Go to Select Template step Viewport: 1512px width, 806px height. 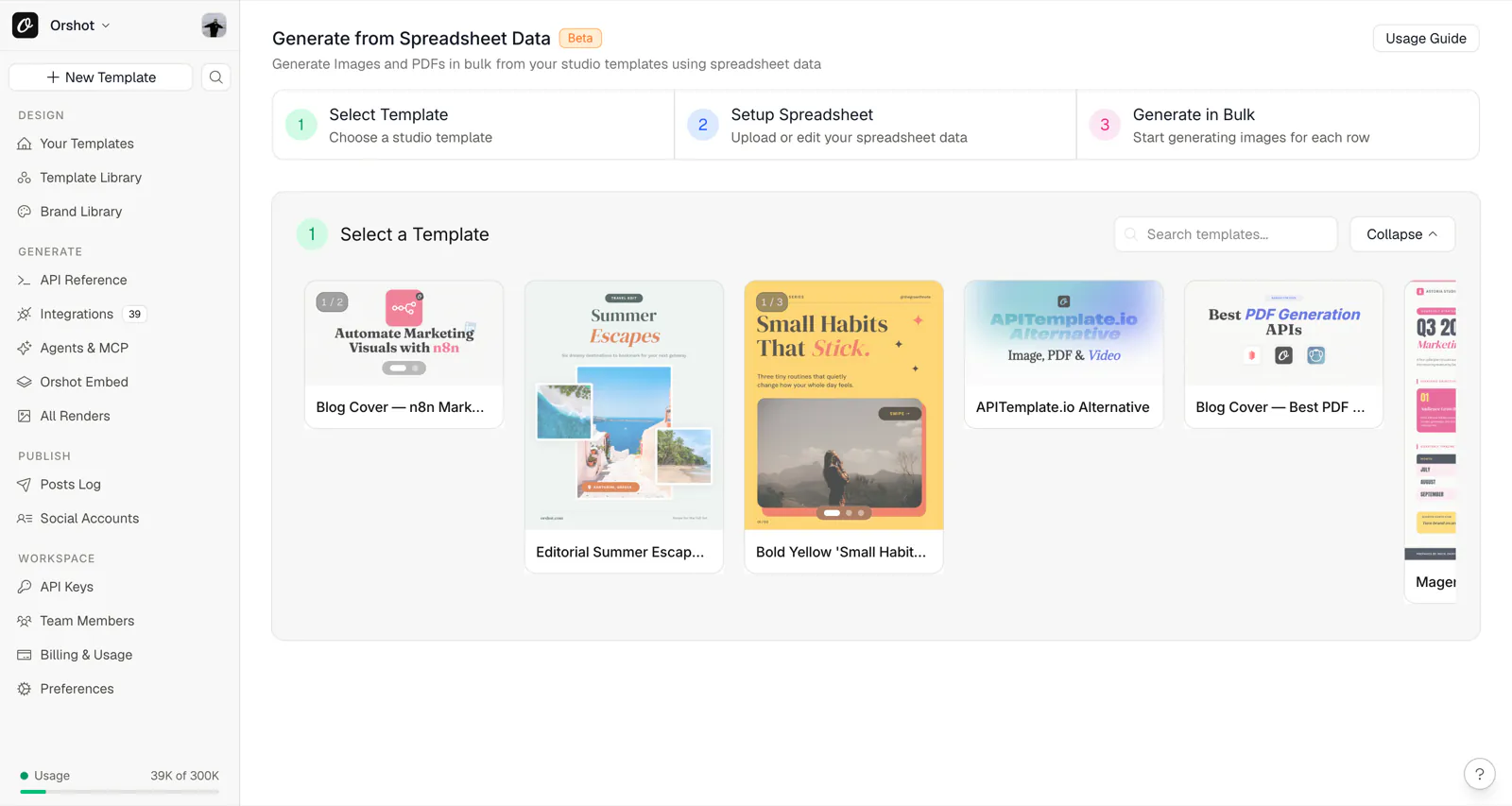473,125
